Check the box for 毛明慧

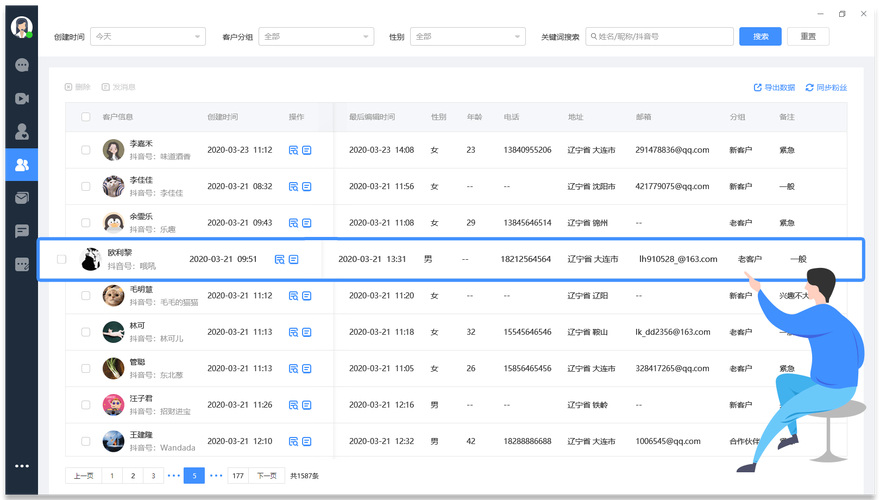(x=85, y=296)
